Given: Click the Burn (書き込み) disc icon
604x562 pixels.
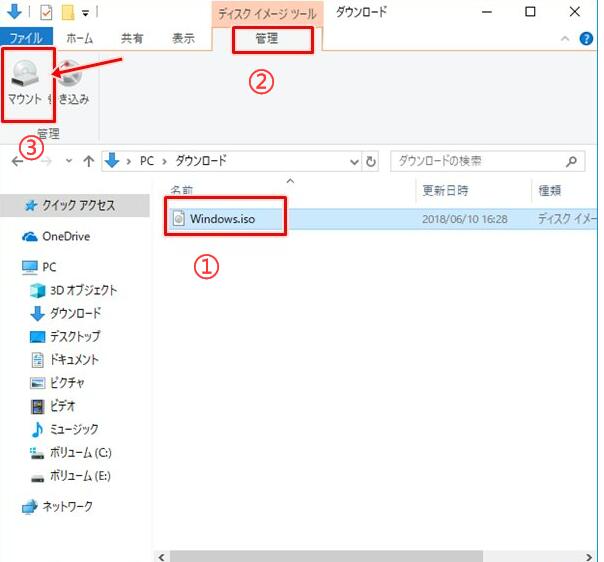Looking at the screenshot, I should pyautogui.click(x=70, y=72).
